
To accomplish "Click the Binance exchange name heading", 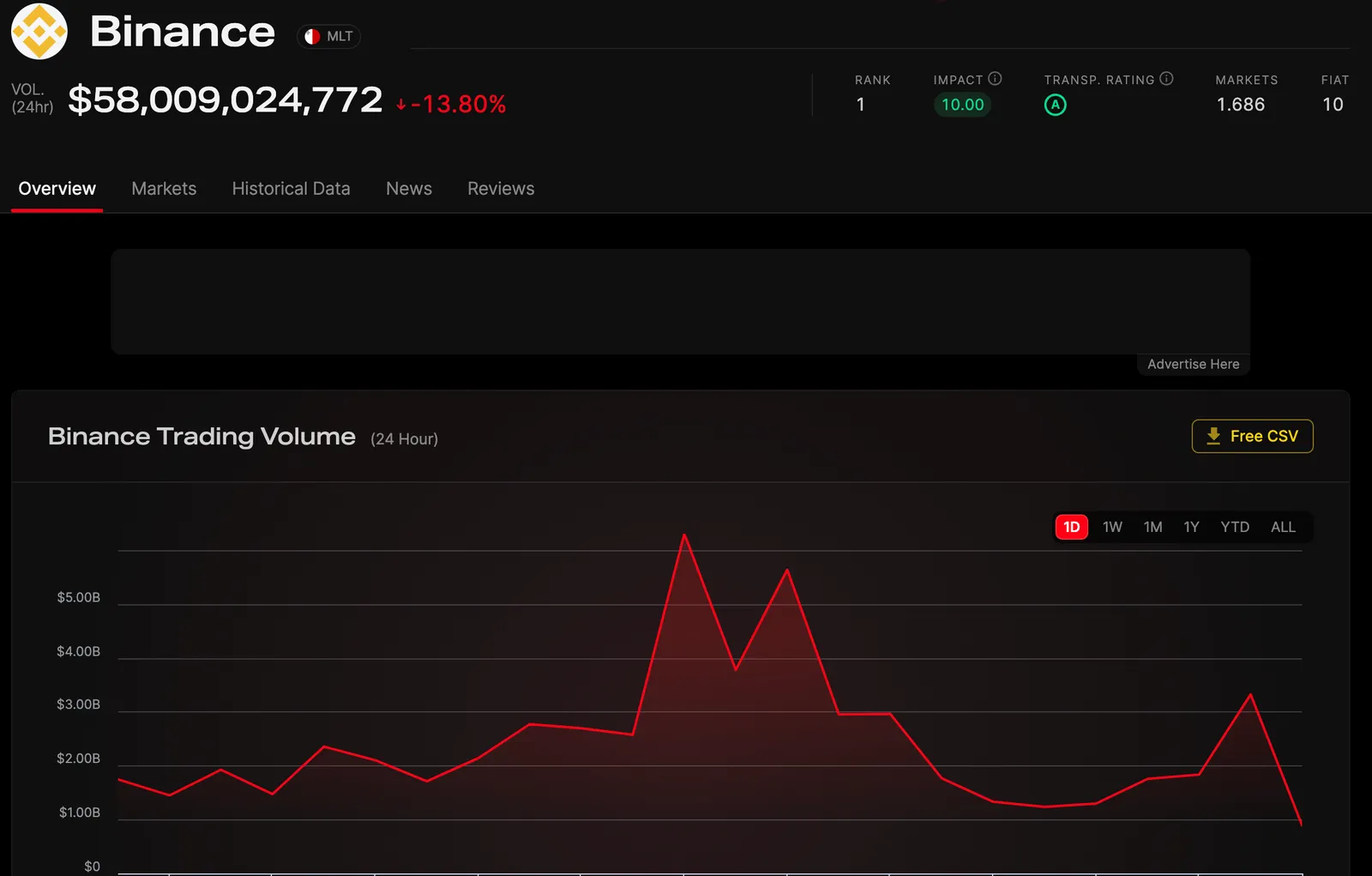I will (183, 32).
